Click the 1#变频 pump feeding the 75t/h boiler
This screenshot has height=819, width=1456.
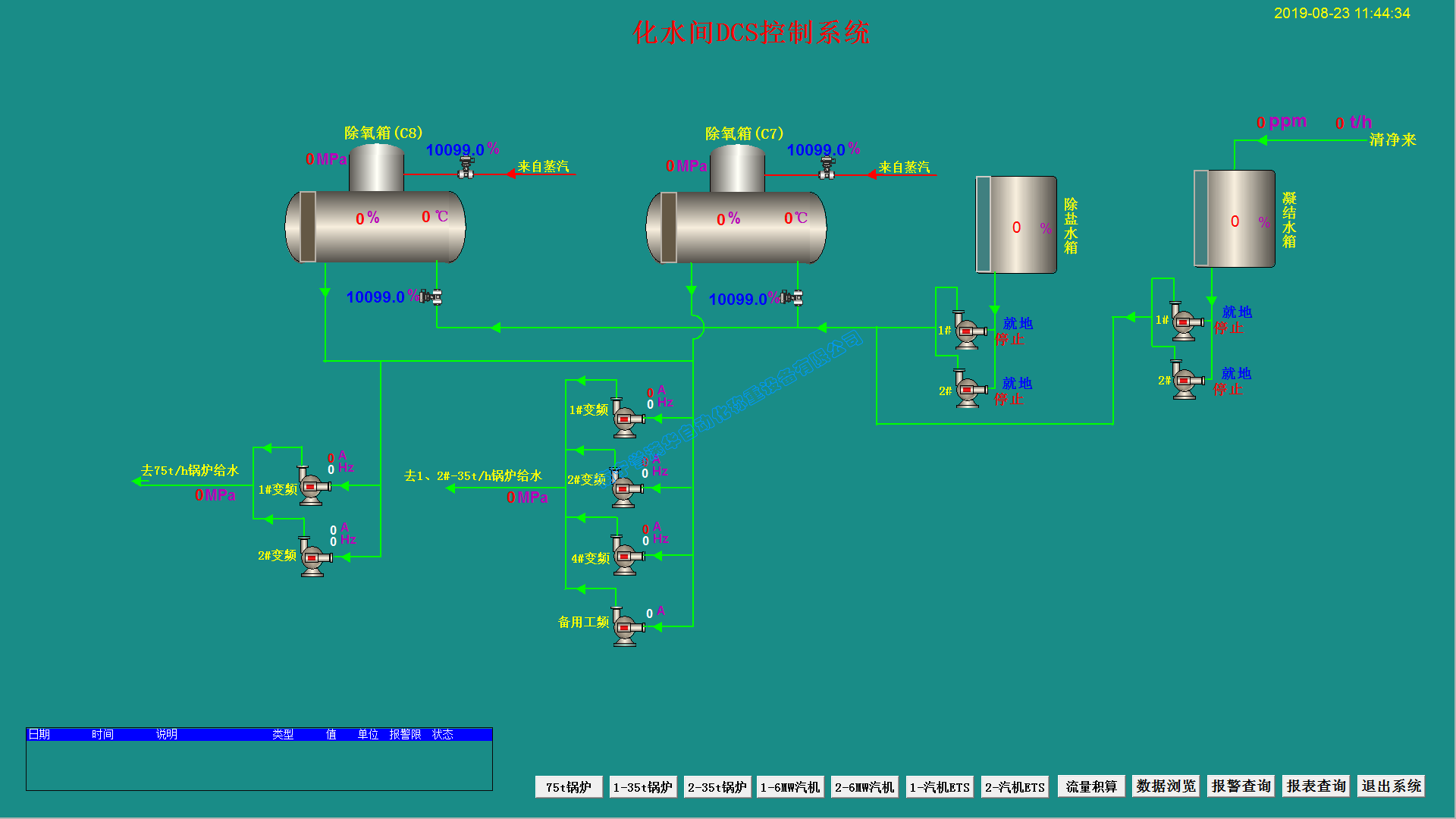click(x=312, y=486)
